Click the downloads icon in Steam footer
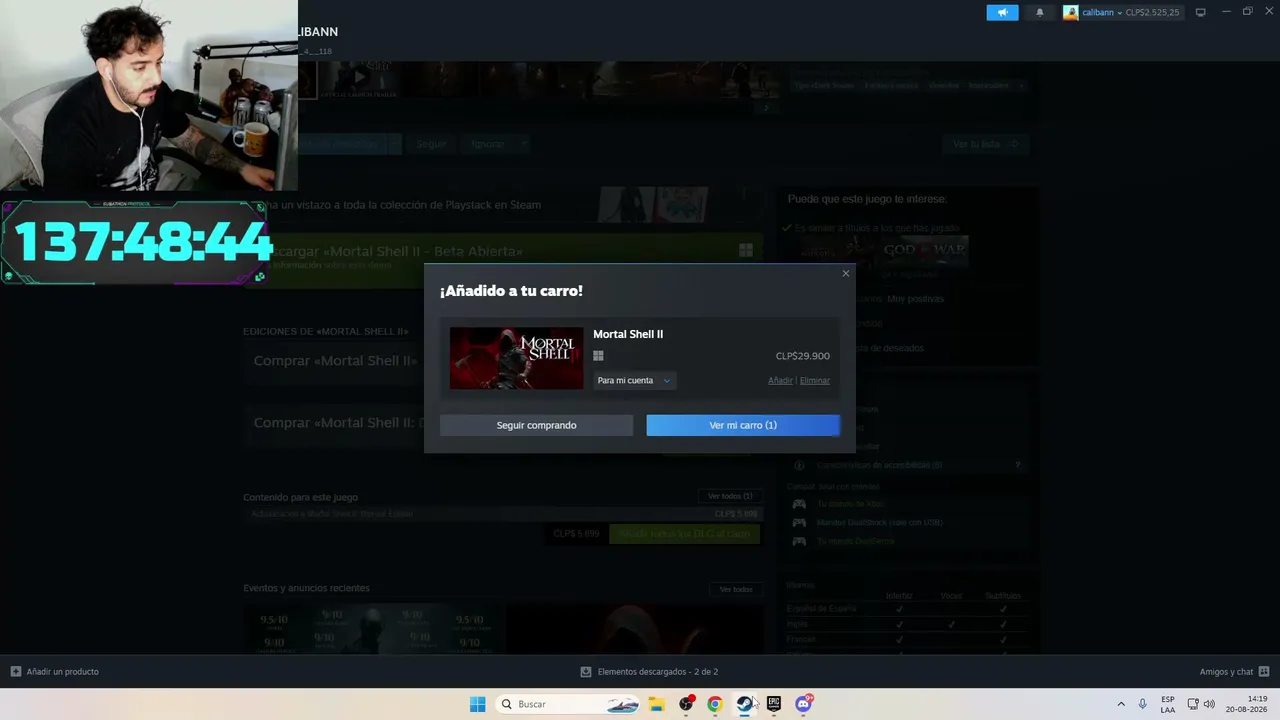Viewport: 1280px width, 720px height. [x=586, y=672]
